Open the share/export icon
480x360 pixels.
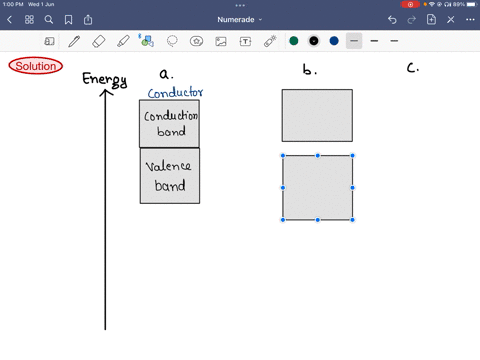click(x=88, y=20)
